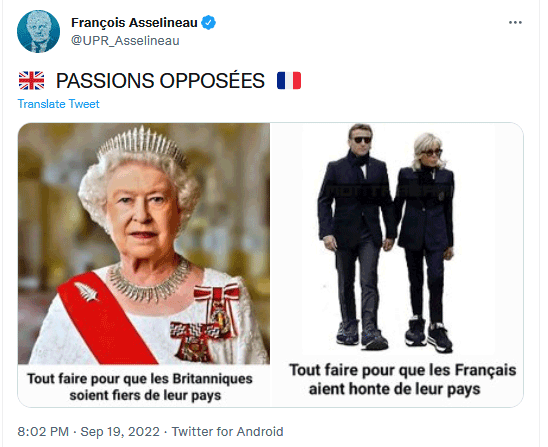Viewport: 548px width, 447px height.
Task: Open the Twitter for Android source link
Action: point(228,432)
